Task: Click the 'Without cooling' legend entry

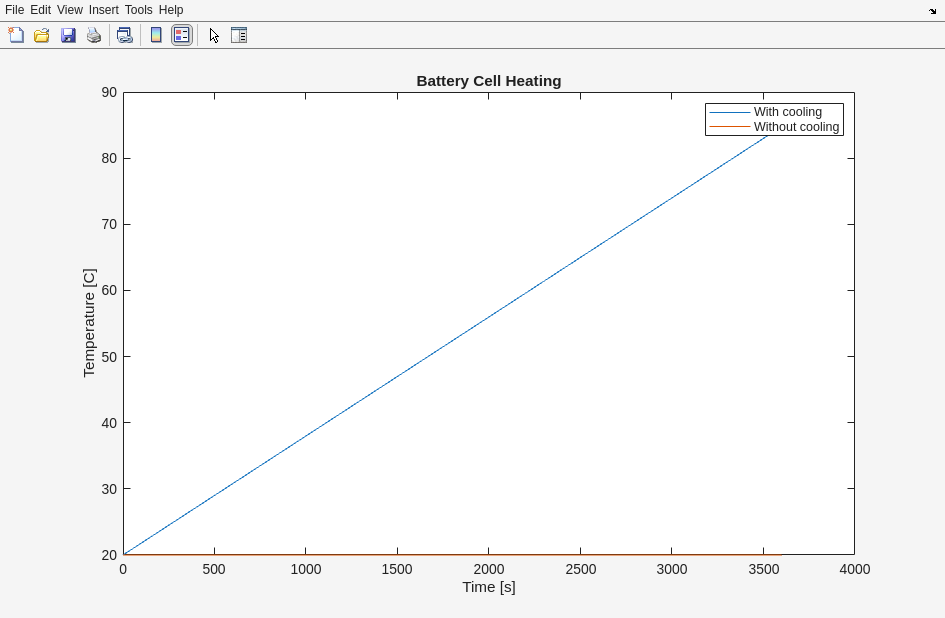Action: coord(796,127)
